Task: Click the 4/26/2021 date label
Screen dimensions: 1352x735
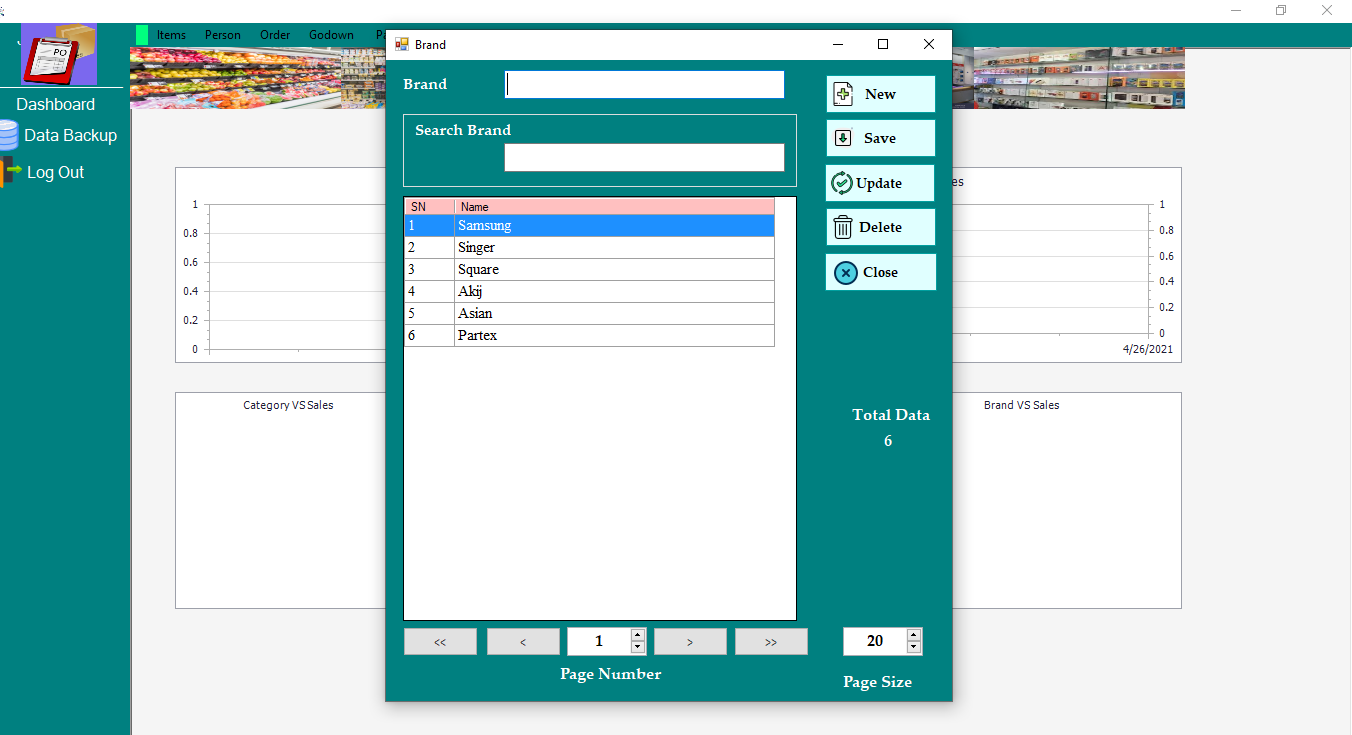Action: point(1148,350)
